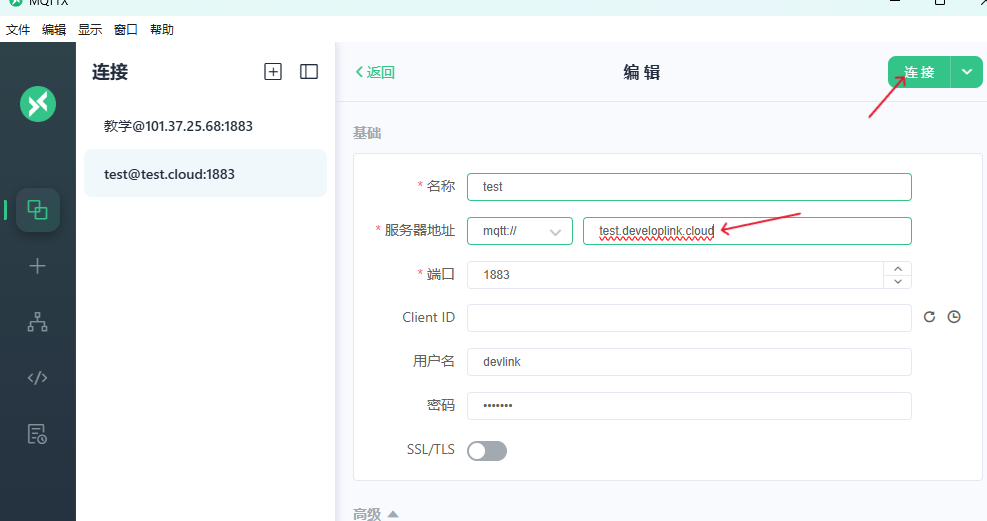
Task: Open the 帮助 menu
Action: click(162, 30)
